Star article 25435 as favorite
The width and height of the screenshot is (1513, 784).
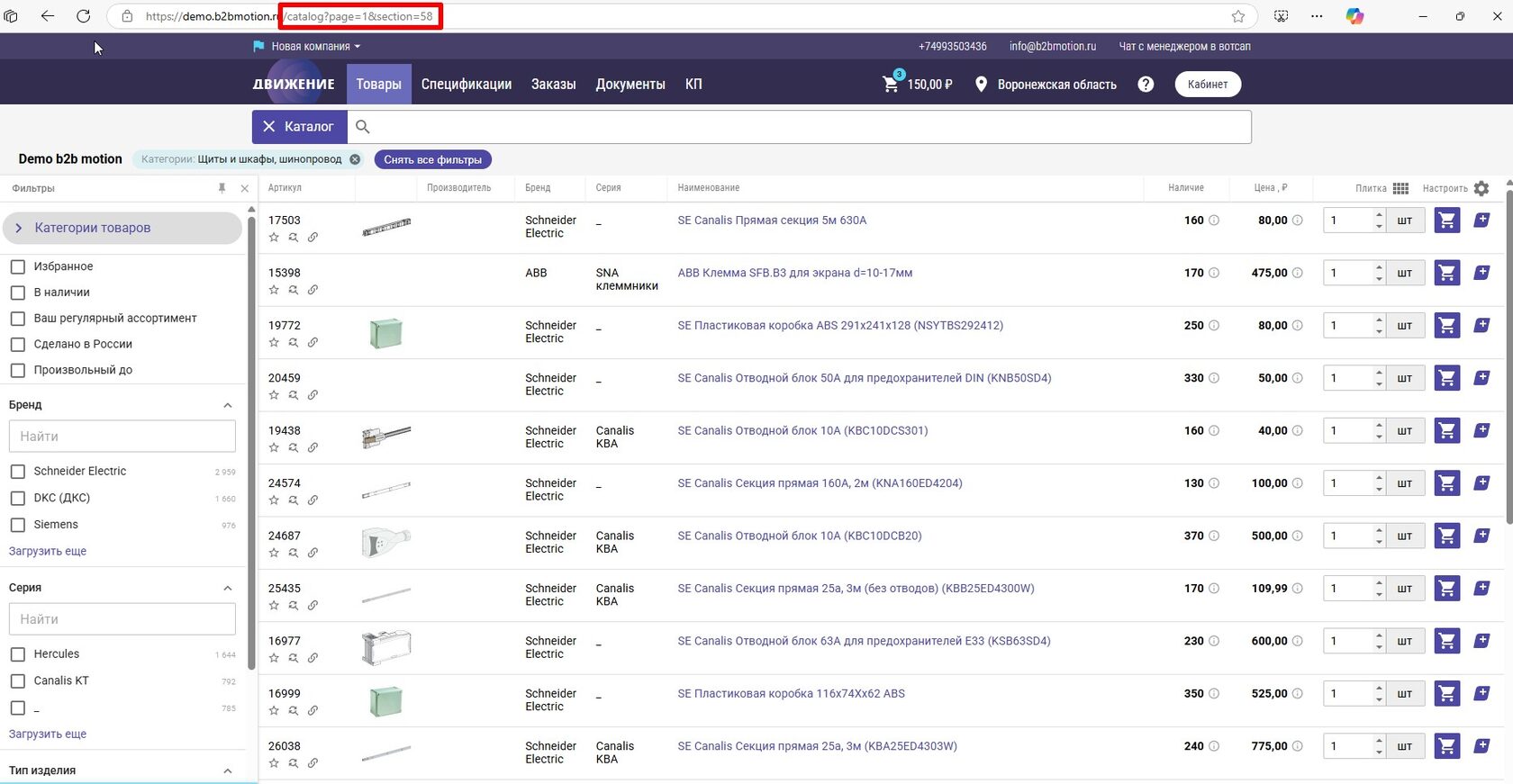[x=274, y=606]
